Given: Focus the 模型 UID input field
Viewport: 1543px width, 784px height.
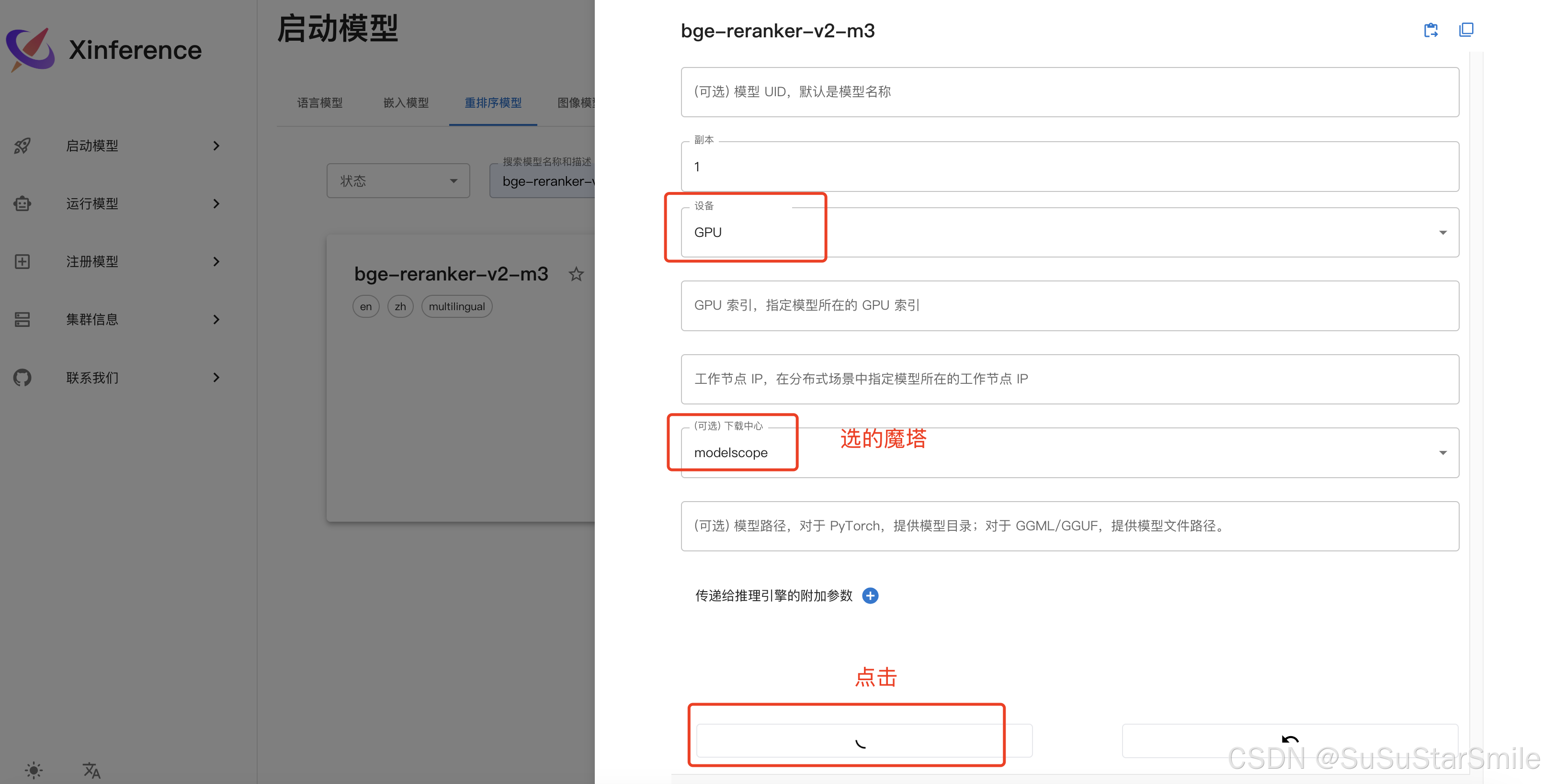Looking at the screenshot, I should point(1070,92).
